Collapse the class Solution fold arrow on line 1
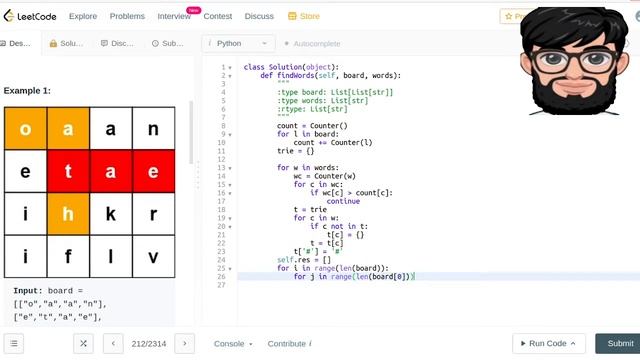This screenshot has width=640, height=360. tap(230, 68)
